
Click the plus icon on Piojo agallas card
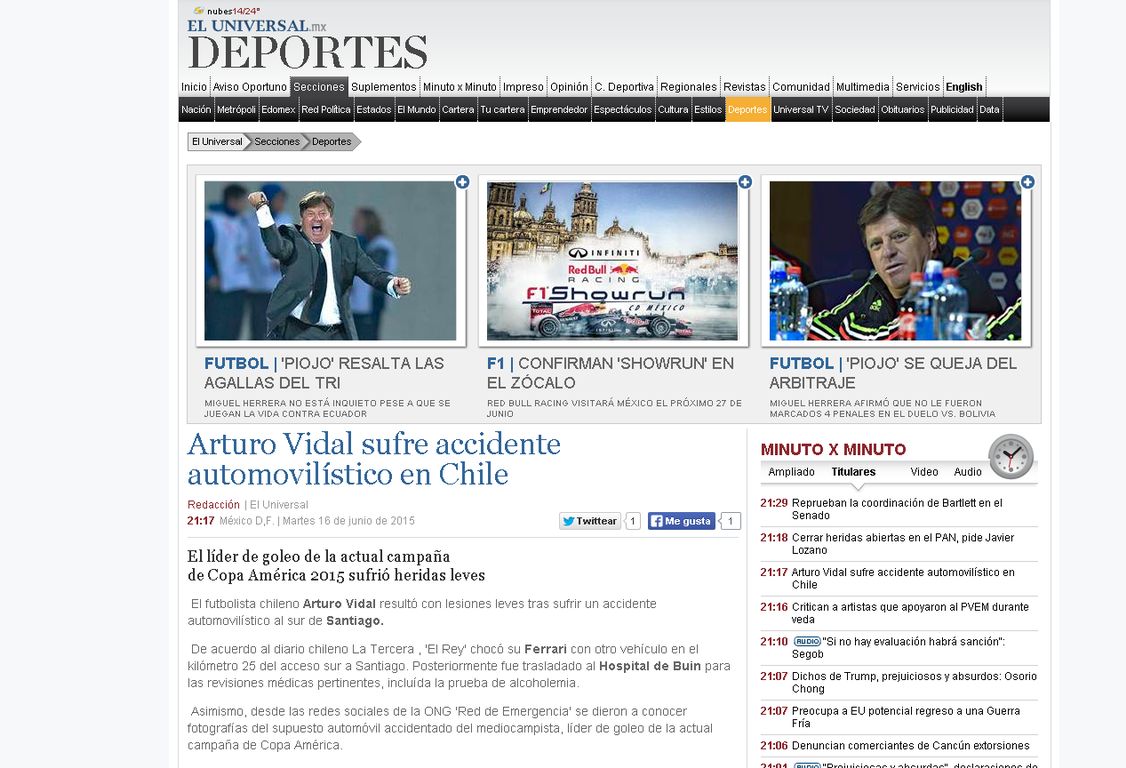pyautogui.click(x=462, y=182)
